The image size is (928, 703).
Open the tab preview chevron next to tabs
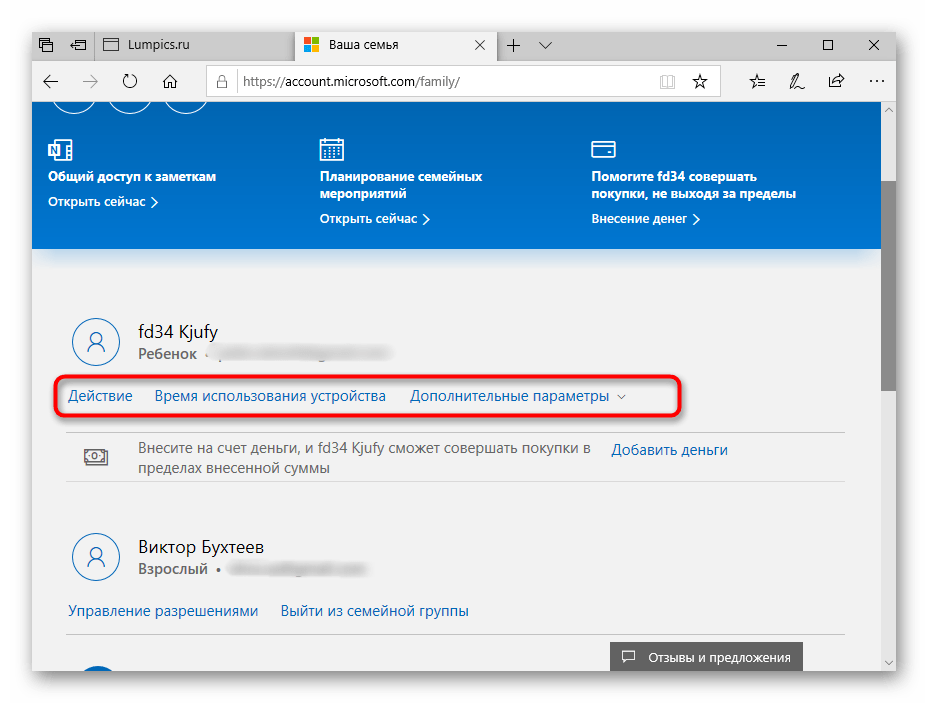(545, 45)
